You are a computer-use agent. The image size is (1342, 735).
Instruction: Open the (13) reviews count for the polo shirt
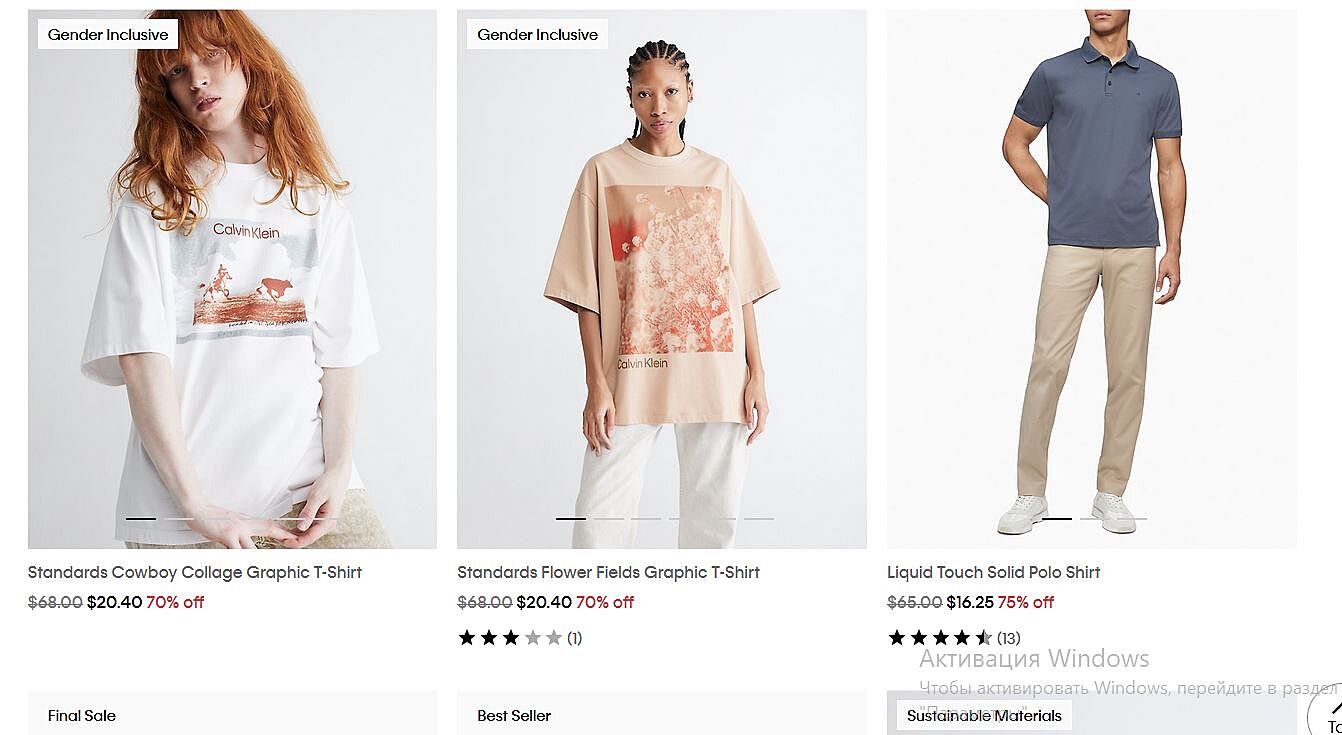coord(1009,638)
